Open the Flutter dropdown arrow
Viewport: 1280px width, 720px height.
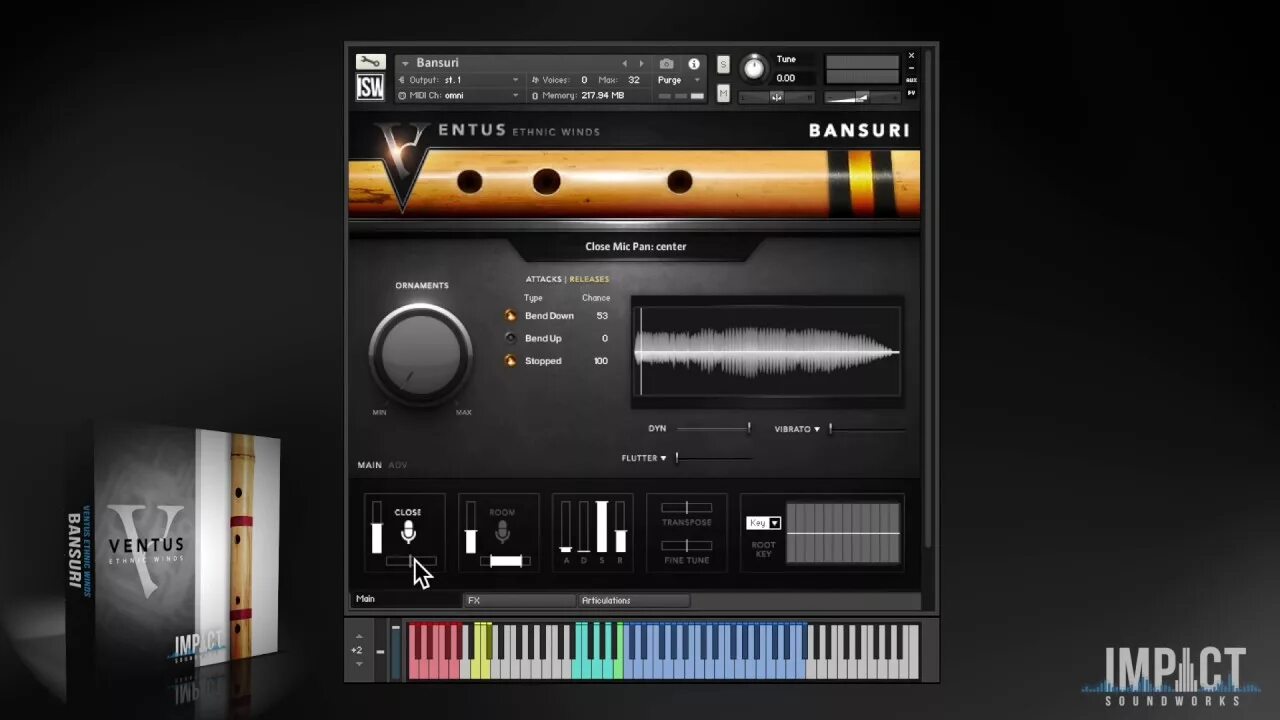tap(663, 458)
